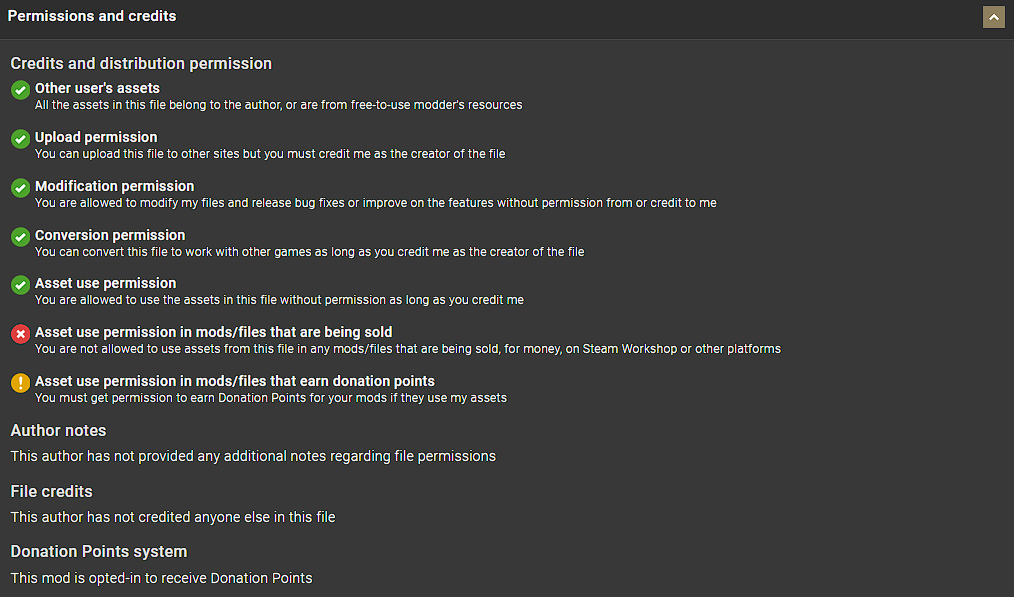Click the opted-in to receive Donation Points text

[x=161, y=578]
